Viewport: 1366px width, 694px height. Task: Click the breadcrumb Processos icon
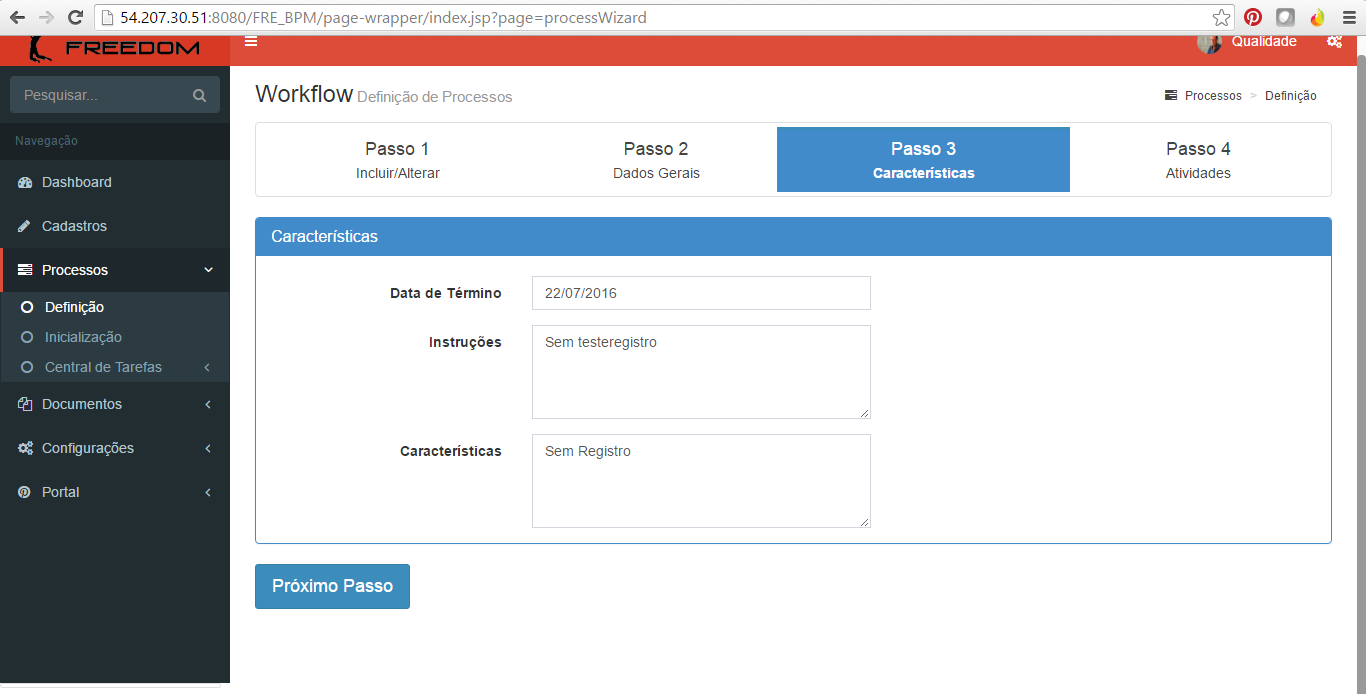(x=1171, y=96)
